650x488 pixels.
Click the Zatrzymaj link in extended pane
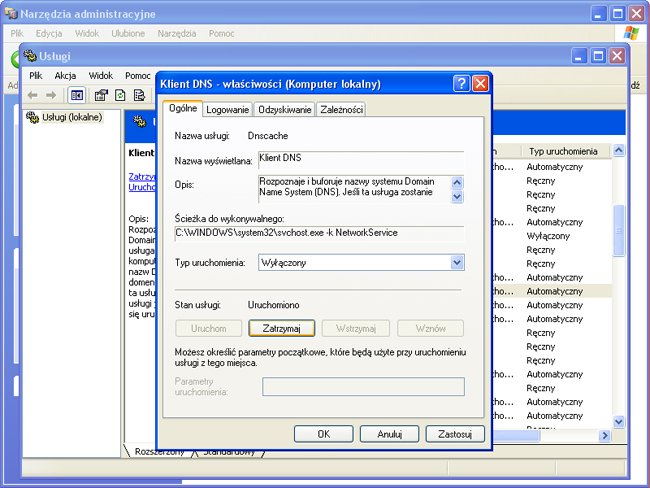pos(142,176)
